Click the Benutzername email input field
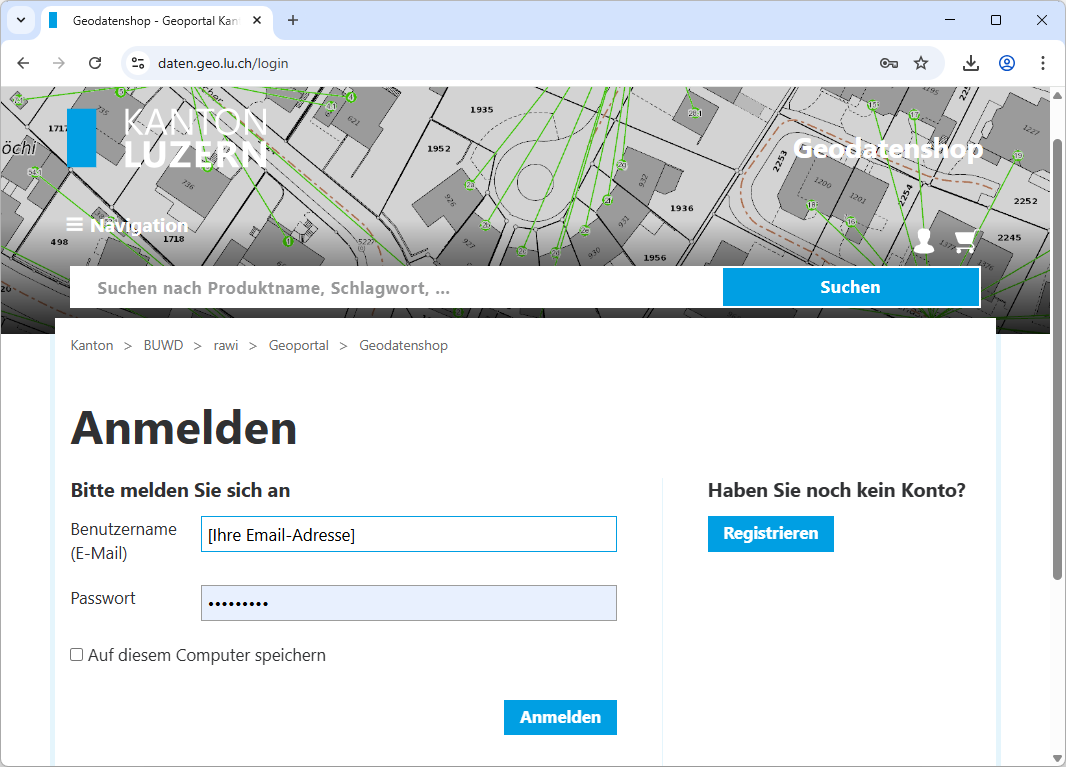This screenshot has height=767, width=1066. pyautogui.click(x=408, y=534)
